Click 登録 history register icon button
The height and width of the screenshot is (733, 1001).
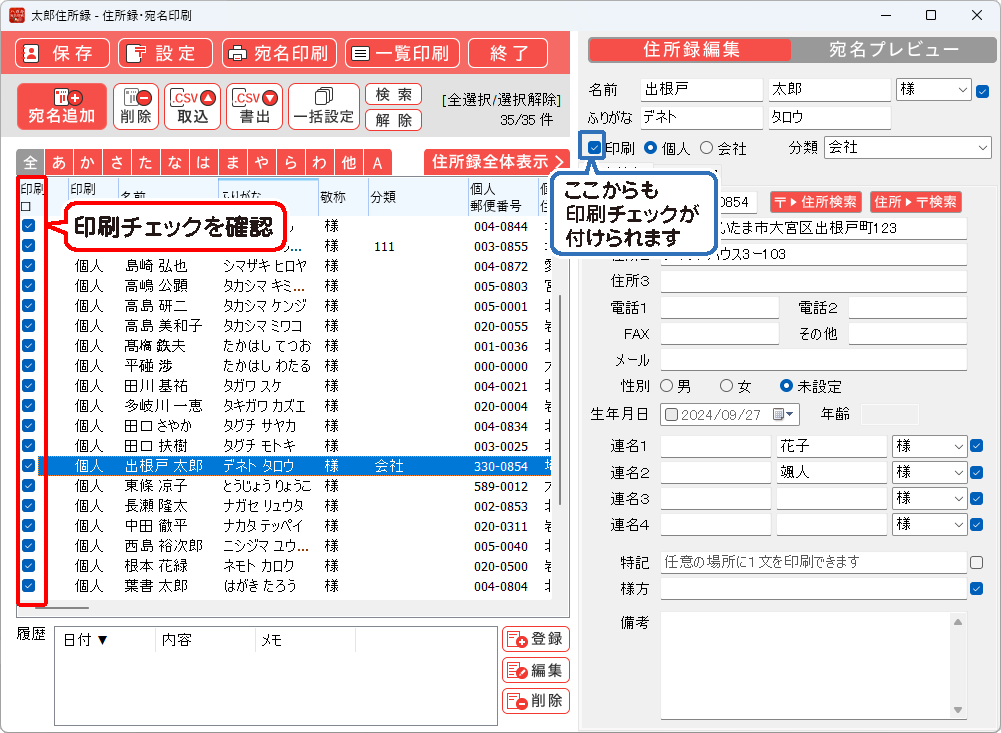click(x=535, y=639)
